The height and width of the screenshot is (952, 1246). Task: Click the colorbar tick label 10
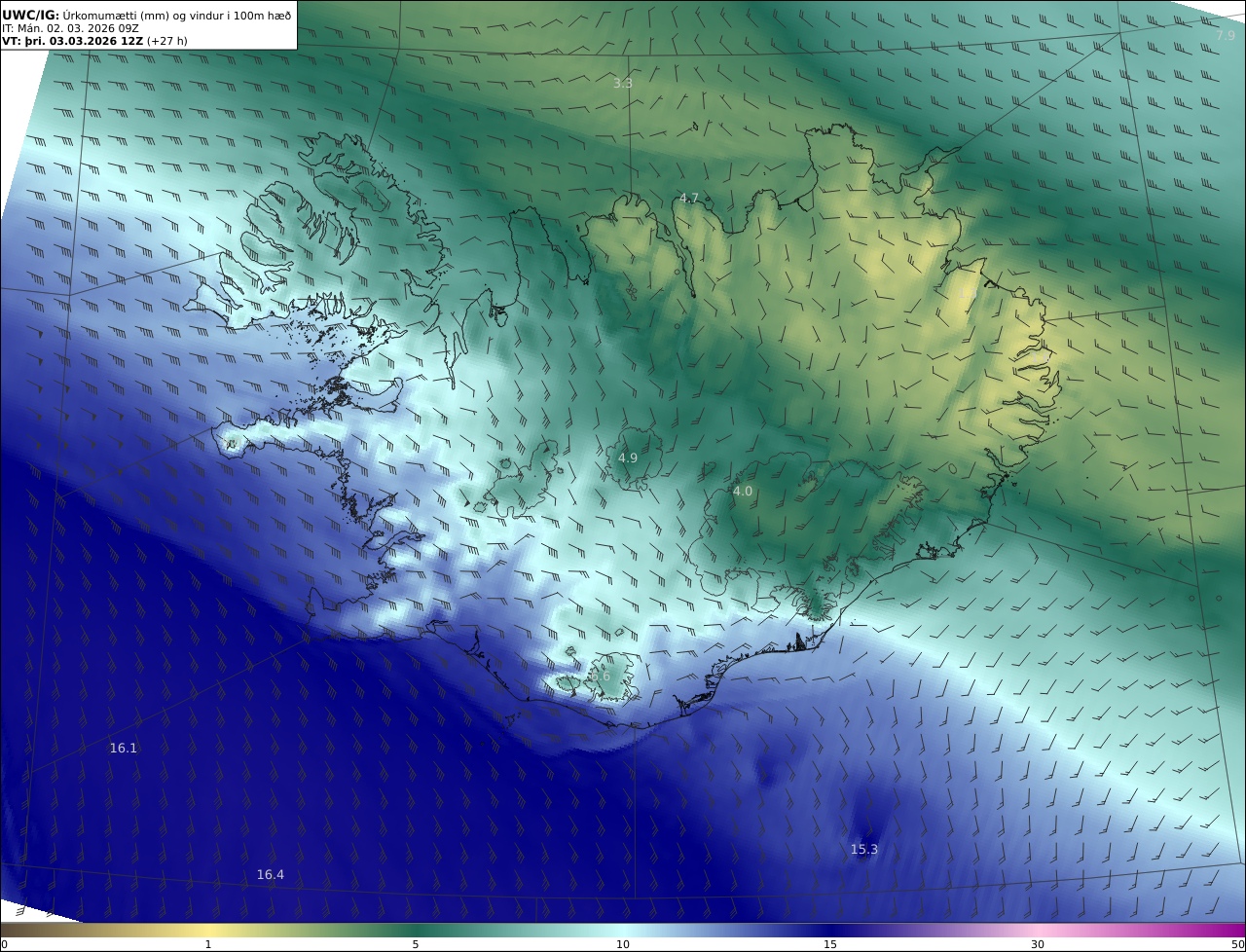pos(623,944)
